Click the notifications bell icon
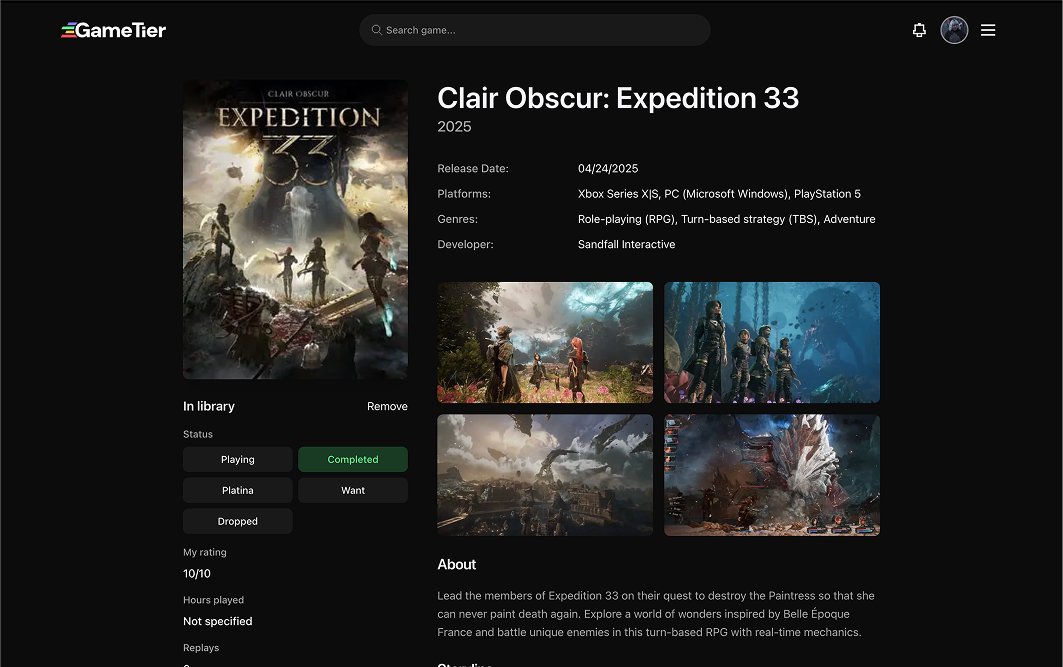The width and height of the screenshot is (1063, 667). 919,30
